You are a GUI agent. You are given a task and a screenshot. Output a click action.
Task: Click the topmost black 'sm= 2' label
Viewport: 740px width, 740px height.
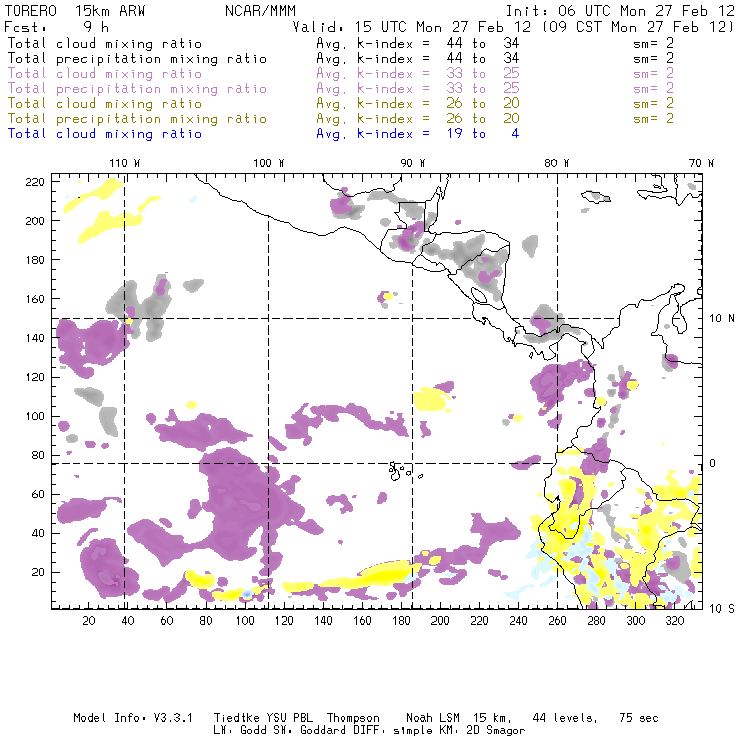coord(653,43)
